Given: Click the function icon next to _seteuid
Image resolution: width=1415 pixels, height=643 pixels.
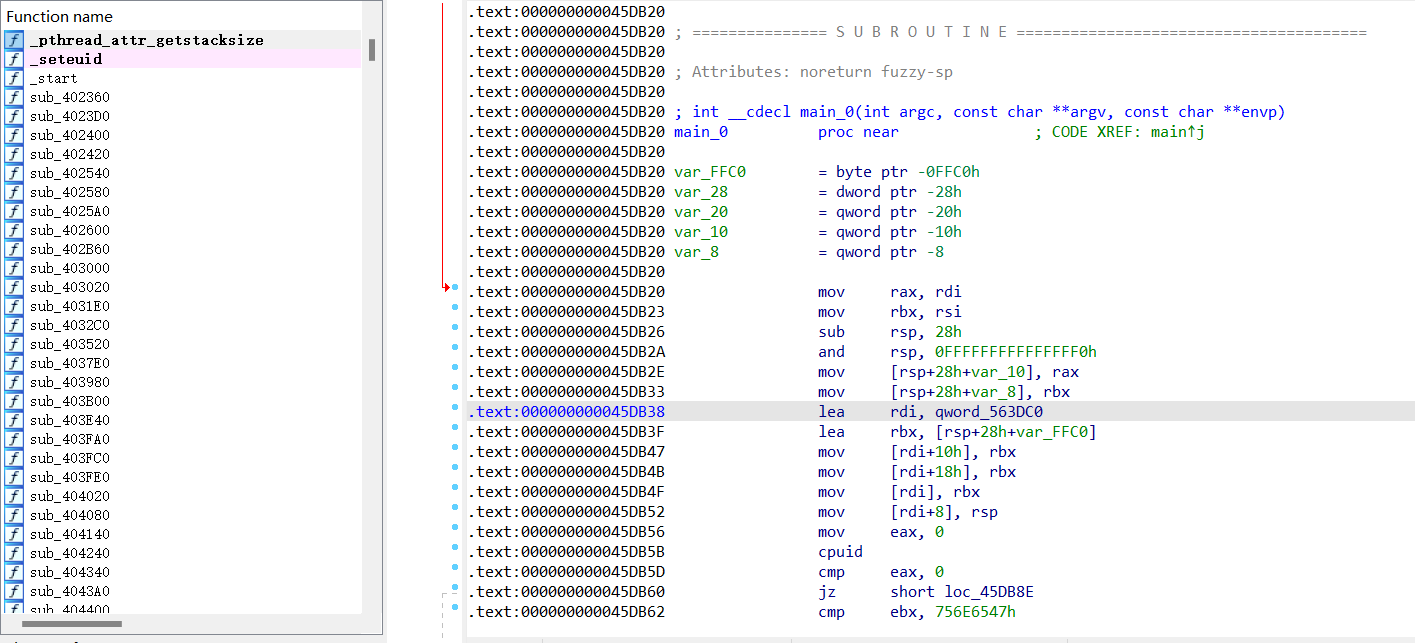Looking at the screenshot, I should tap(14, 59).
